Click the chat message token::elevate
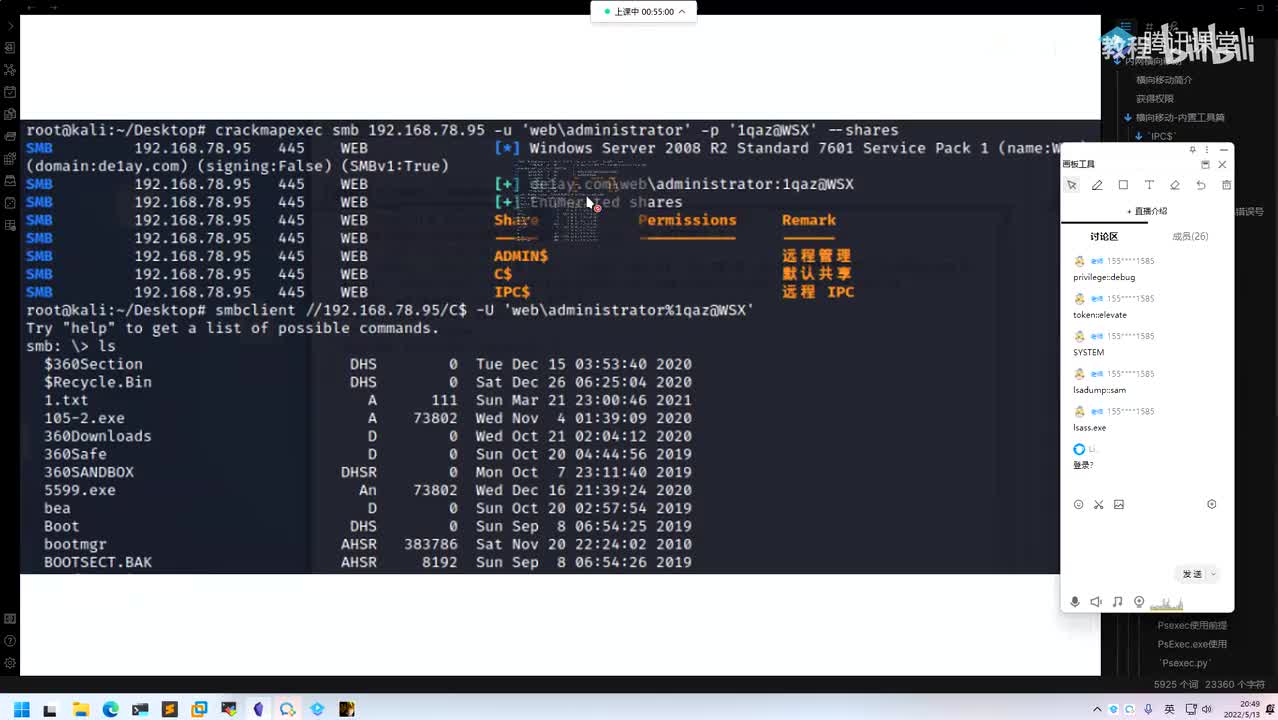 coord(1100,315)
